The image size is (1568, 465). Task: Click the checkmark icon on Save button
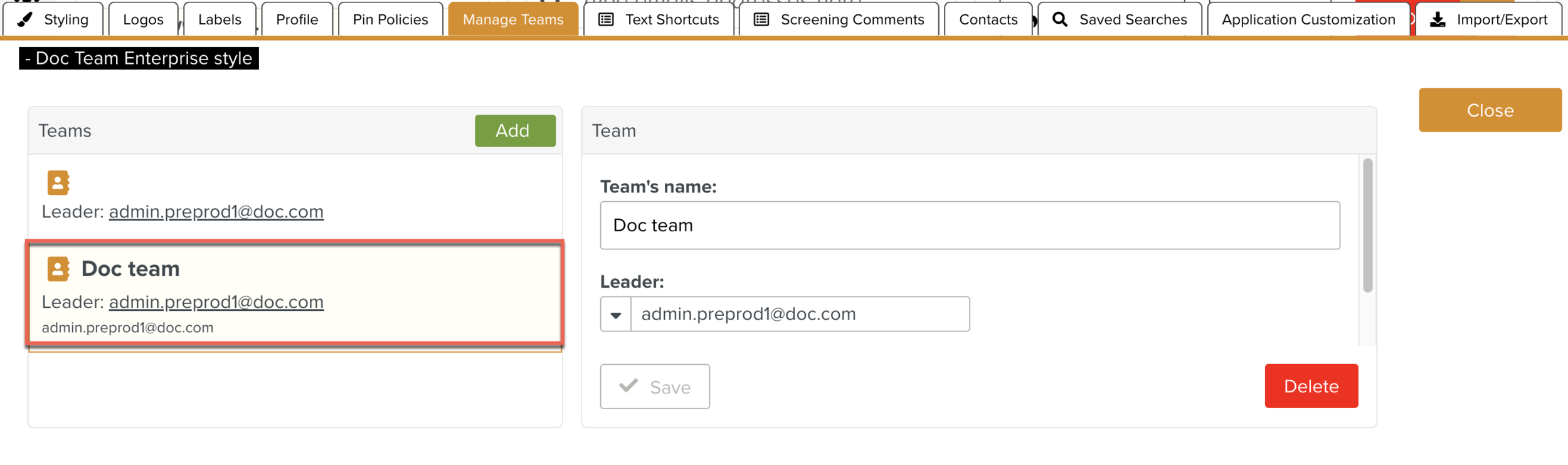[628, 385]
